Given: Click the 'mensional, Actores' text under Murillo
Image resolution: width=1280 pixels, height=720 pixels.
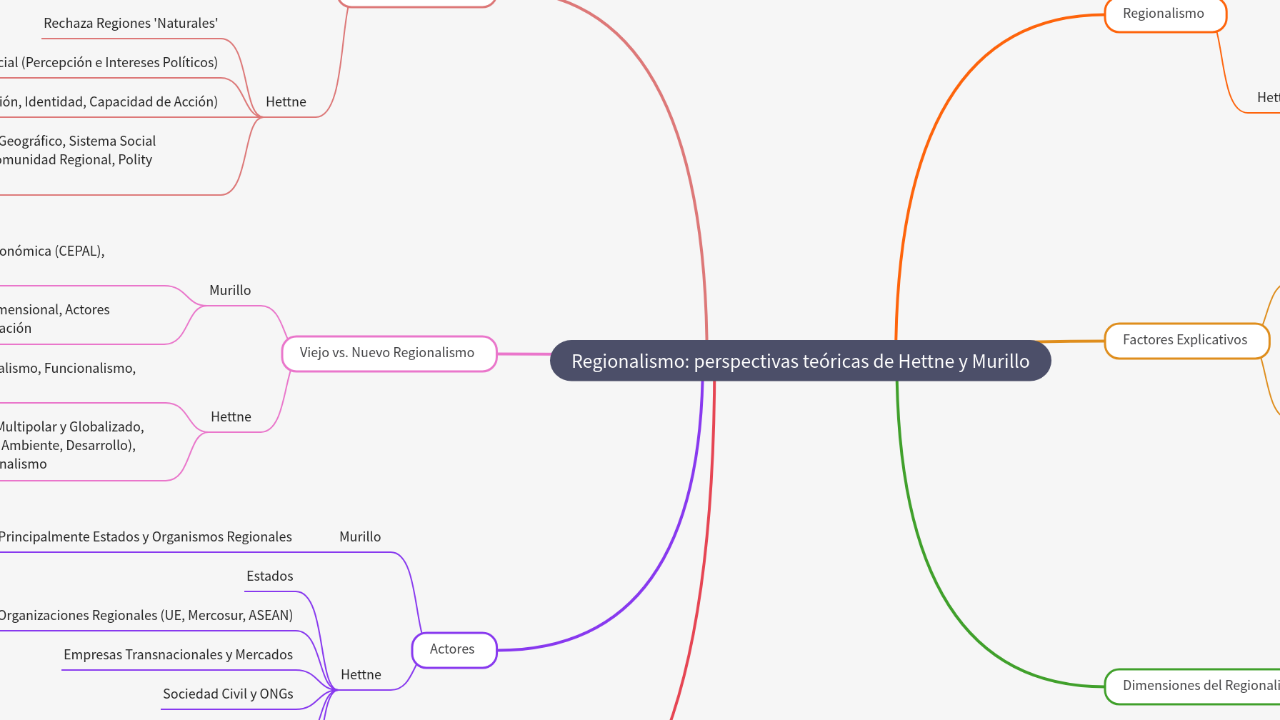Looking at the screenshot, I should (55, 310).
